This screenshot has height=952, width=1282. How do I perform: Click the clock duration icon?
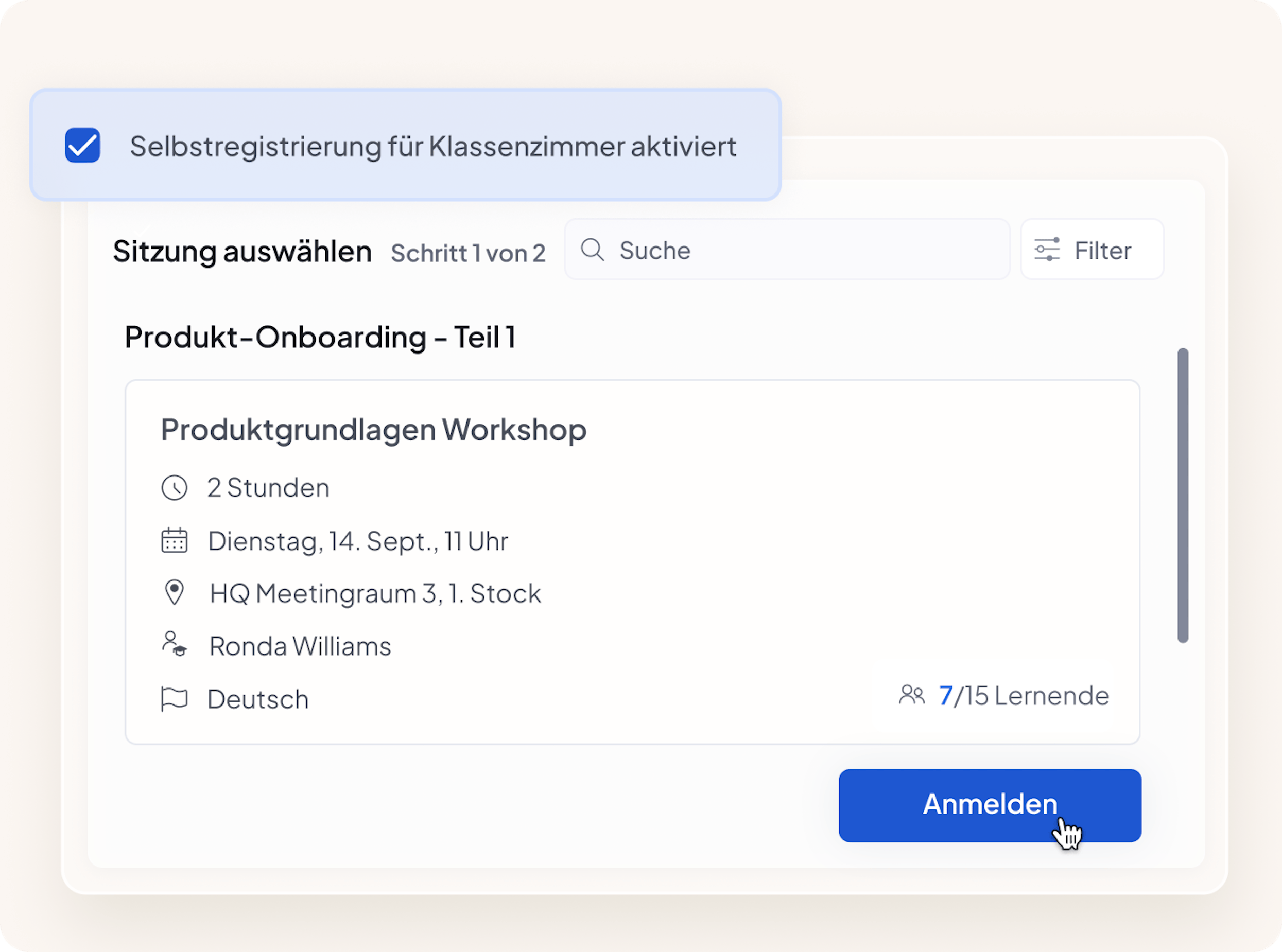175,487
